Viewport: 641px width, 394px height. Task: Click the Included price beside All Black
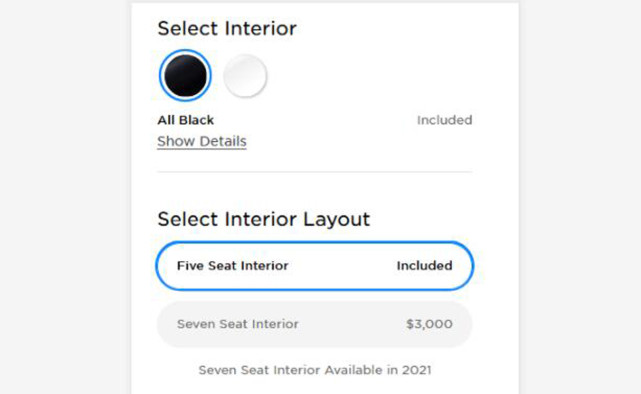click(x=444, y=120)
